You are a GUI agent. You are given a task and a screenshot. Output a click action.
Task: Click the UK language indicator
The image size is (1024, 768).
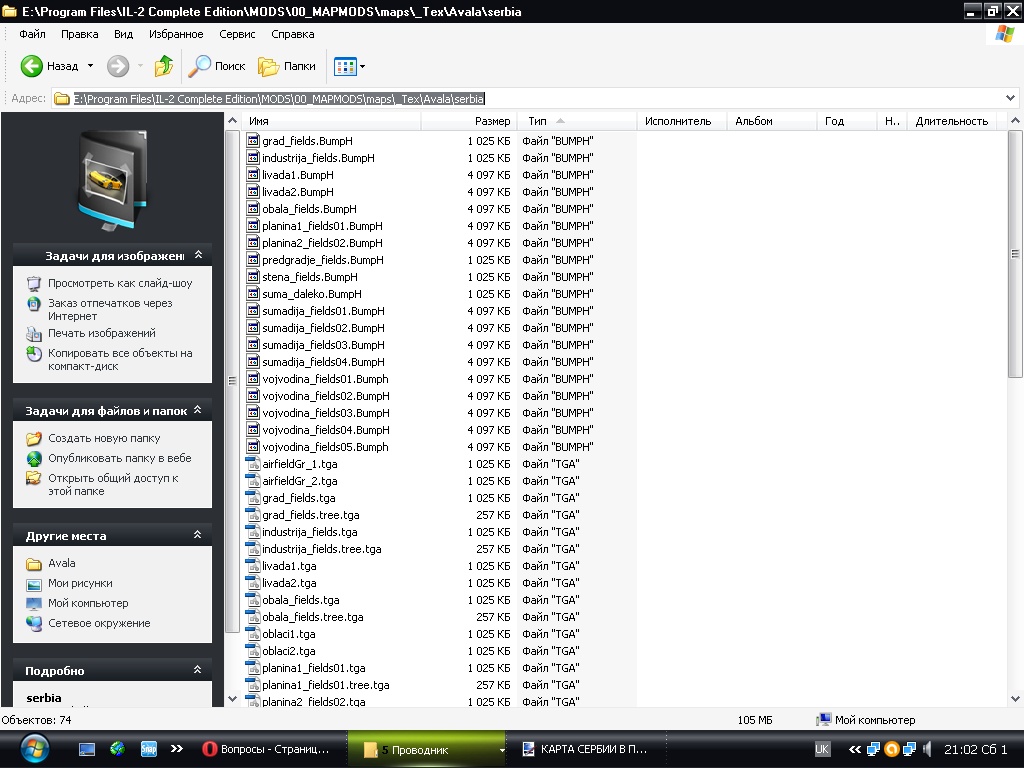822,749
